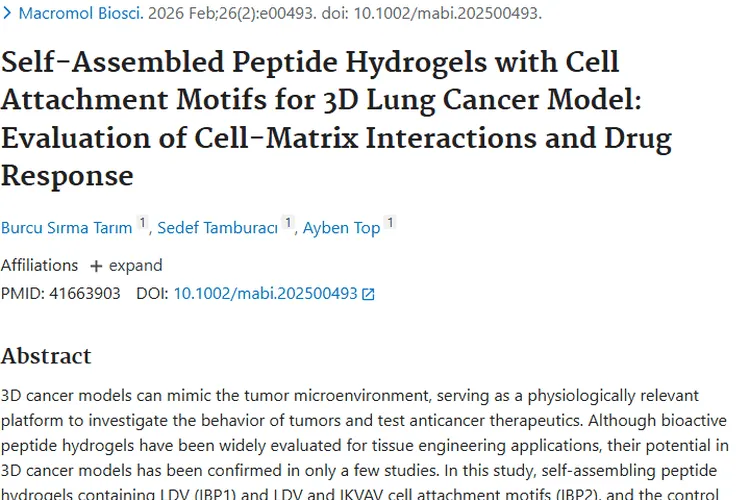
Task: Click the Affiliations label
Action: click(39, 266)
